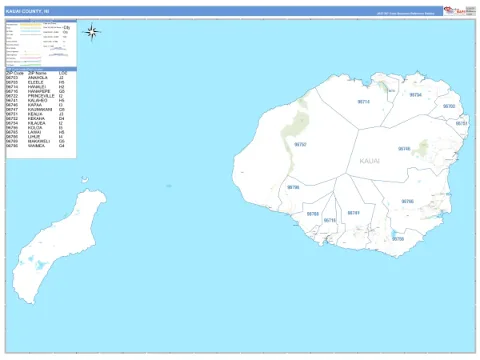Click the yellow line sample in the legend
Screen dimensions: 480x360
click(30, 24)
